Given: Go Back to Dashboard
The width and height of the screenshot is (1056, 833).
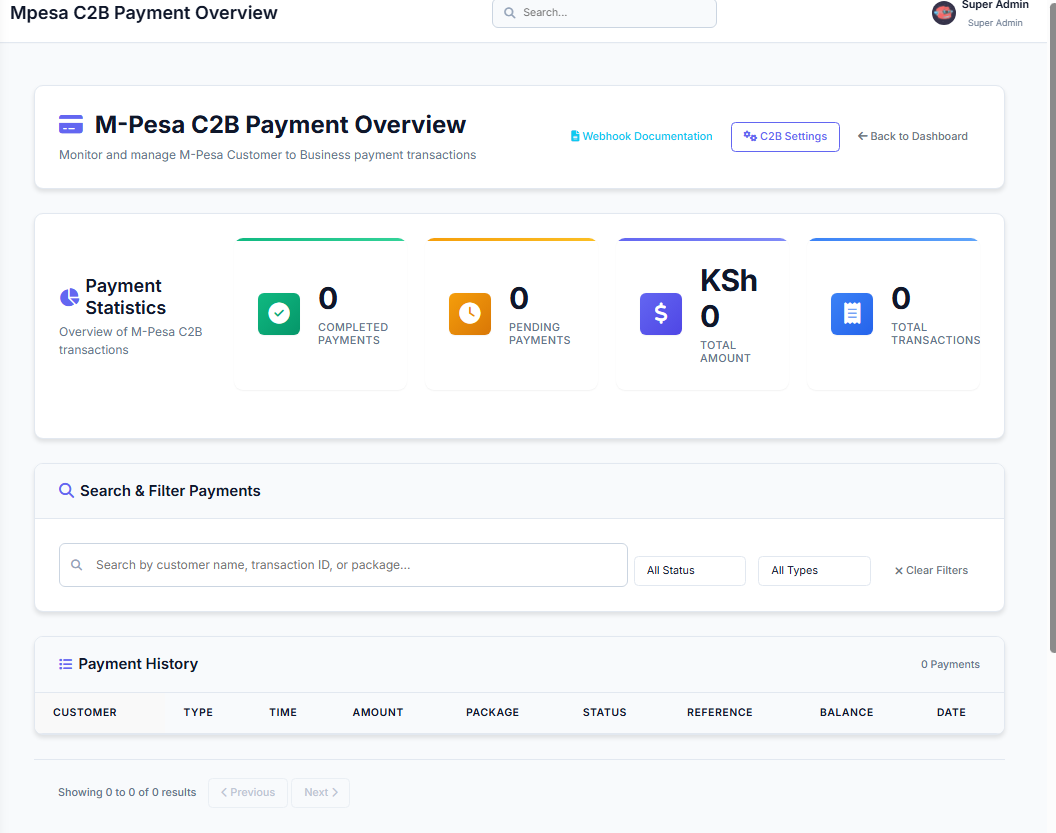Looking at the screenshot, I should pos(912,137).
